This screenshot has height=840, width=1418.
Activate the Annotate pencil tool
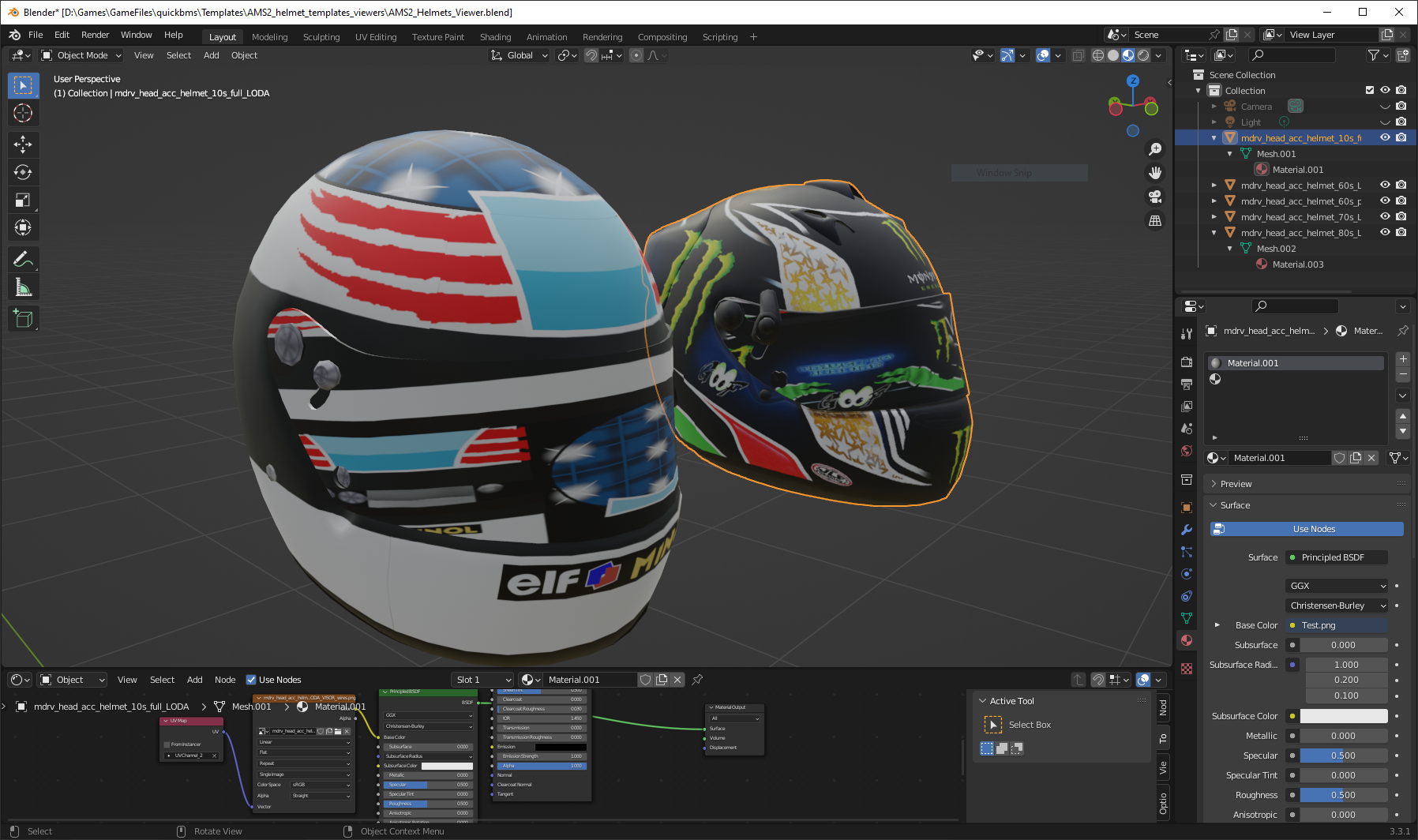(23, 259)
